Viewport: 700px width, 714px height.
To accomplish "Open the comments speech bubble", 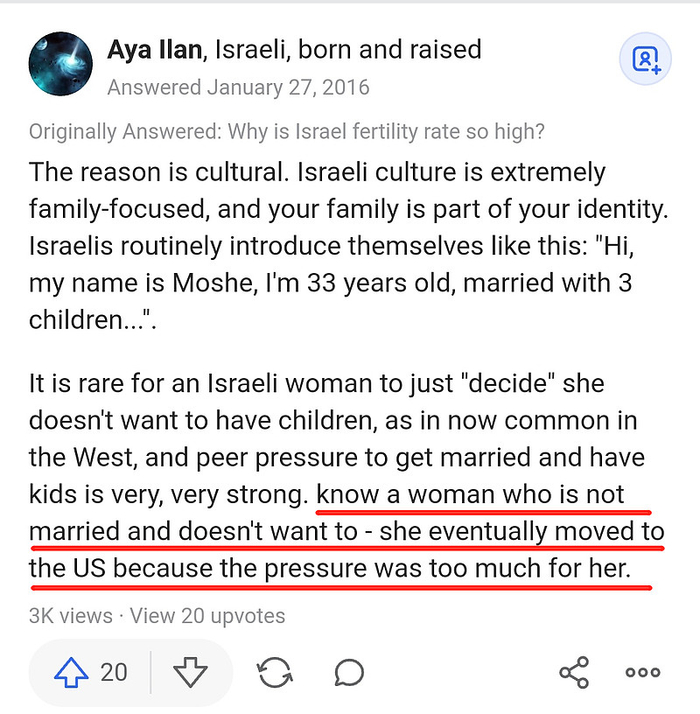I will 350,672.
